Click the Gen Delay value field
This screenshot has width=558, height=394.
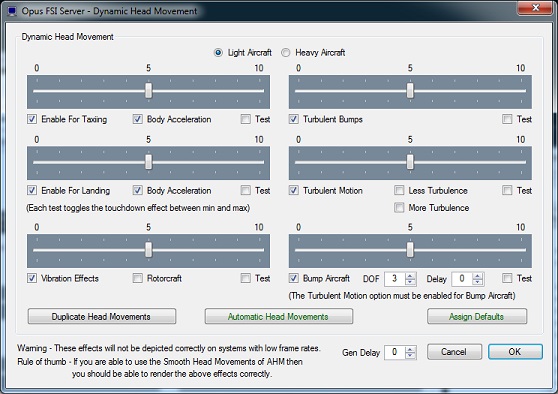tap(394, 352)
